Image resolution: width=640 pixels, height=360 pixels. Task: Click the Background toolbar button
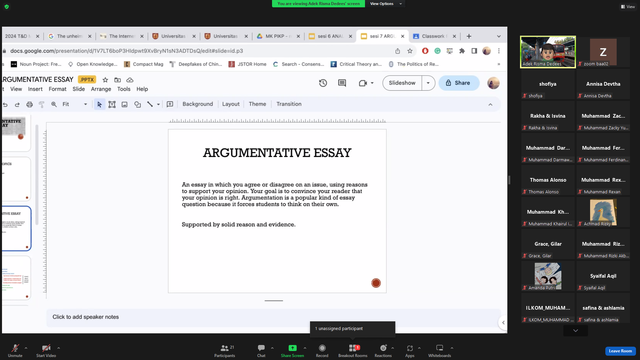pos(198,104)
